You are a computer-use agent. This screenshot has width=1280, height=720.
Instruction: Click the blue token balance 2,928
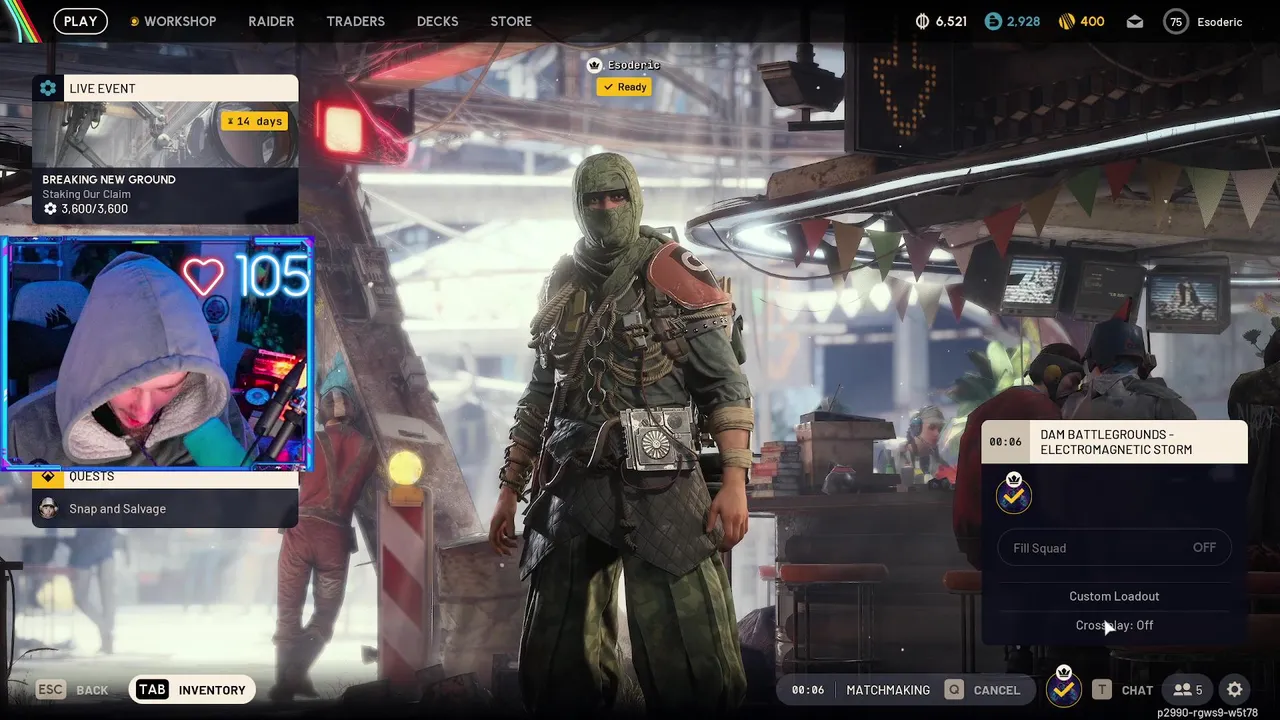[1012, 21]
